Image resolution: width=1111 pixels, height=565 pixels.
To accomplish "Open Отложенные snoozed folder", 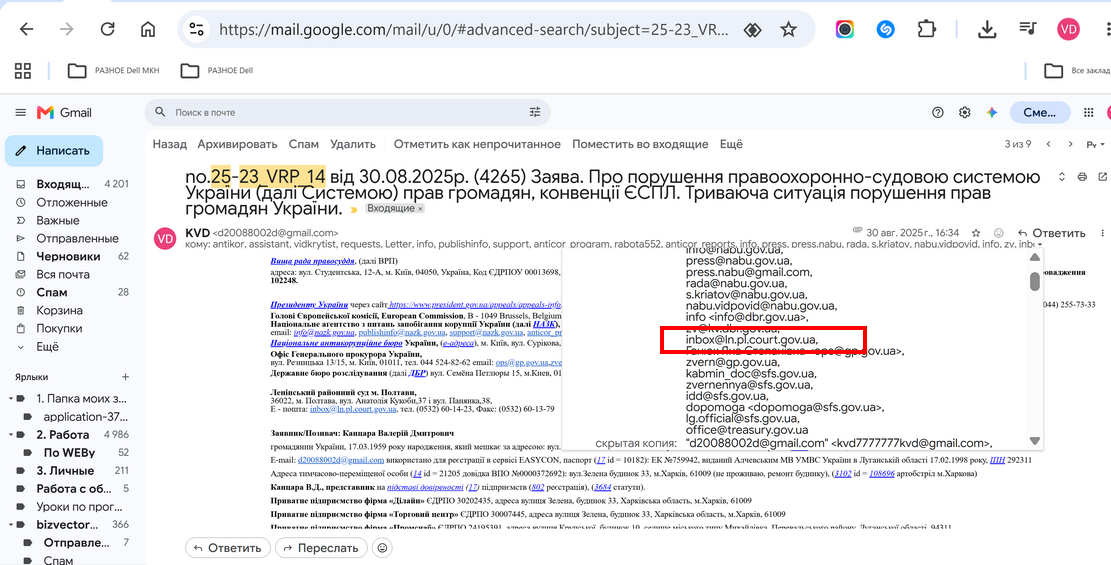I will [71, 202].
